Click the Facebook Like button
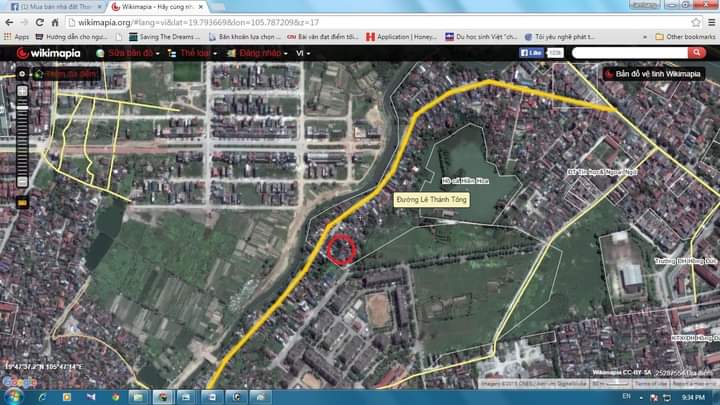This screenshot has height=405, width=720. [x=531, y=53]
